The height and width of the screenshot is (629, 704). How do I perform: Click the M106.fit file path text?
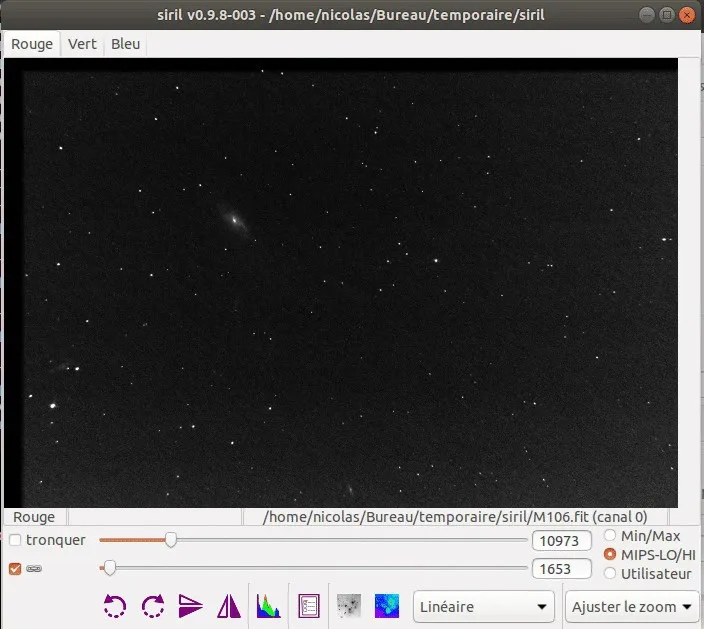455,517
